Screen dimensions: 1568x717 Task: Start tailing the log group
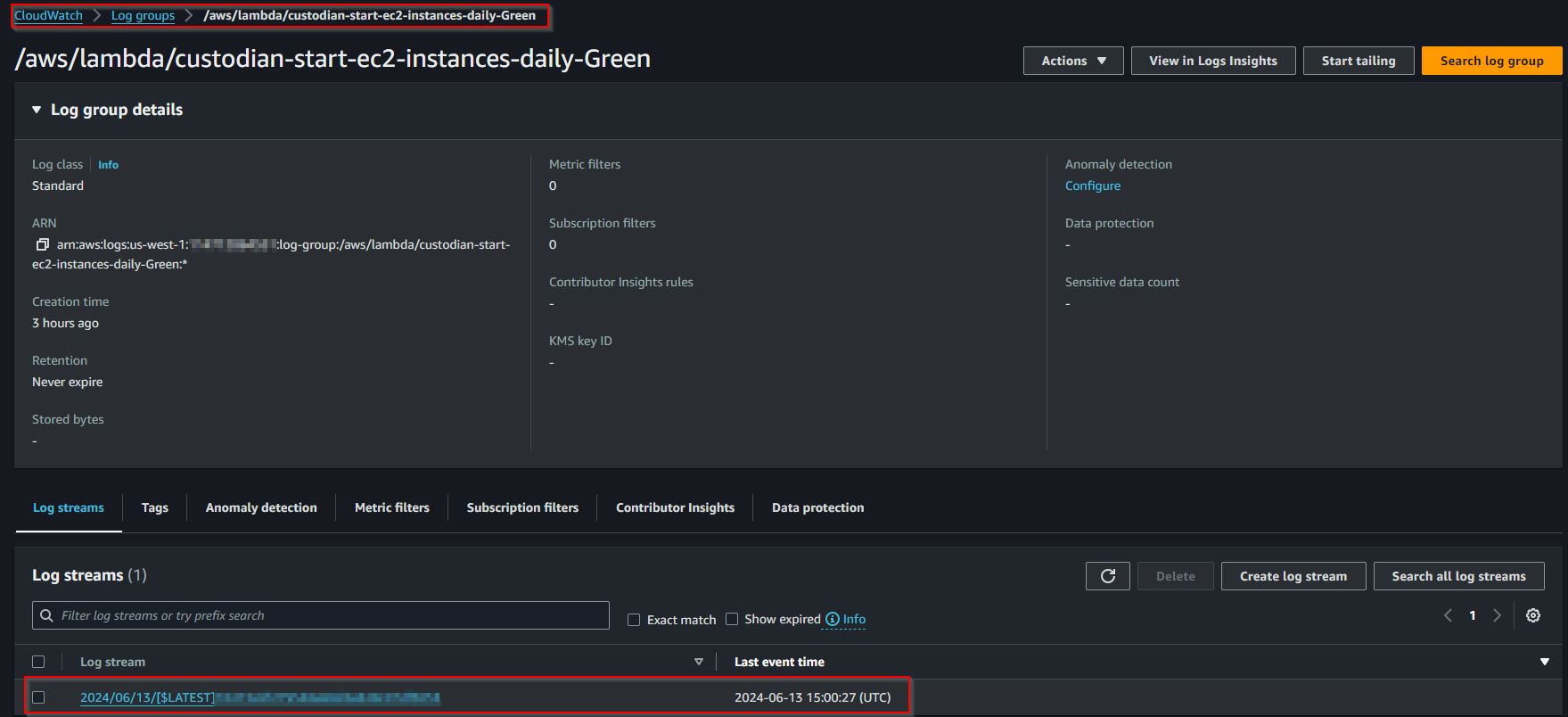1359,61
